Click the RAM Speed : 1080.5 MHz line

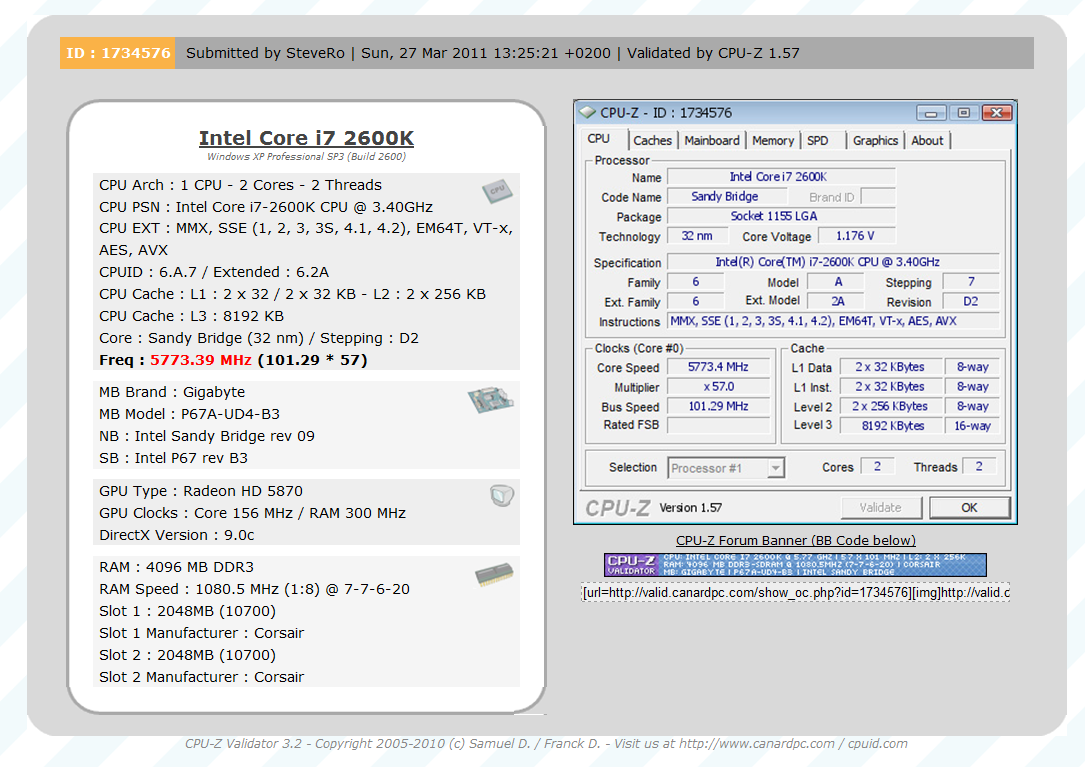click(x=254, y=589)
